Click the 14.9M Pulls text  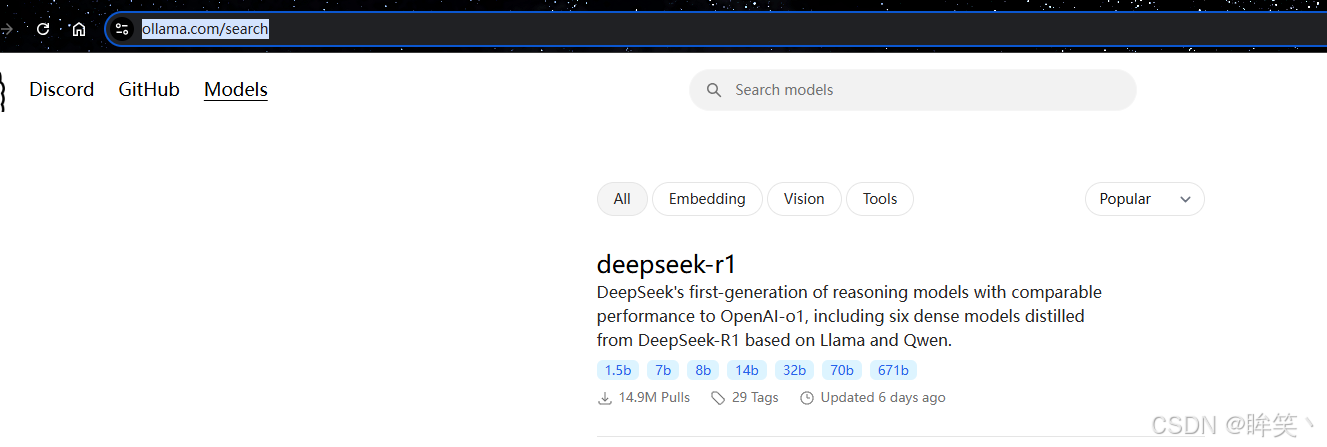click(654, 398)
